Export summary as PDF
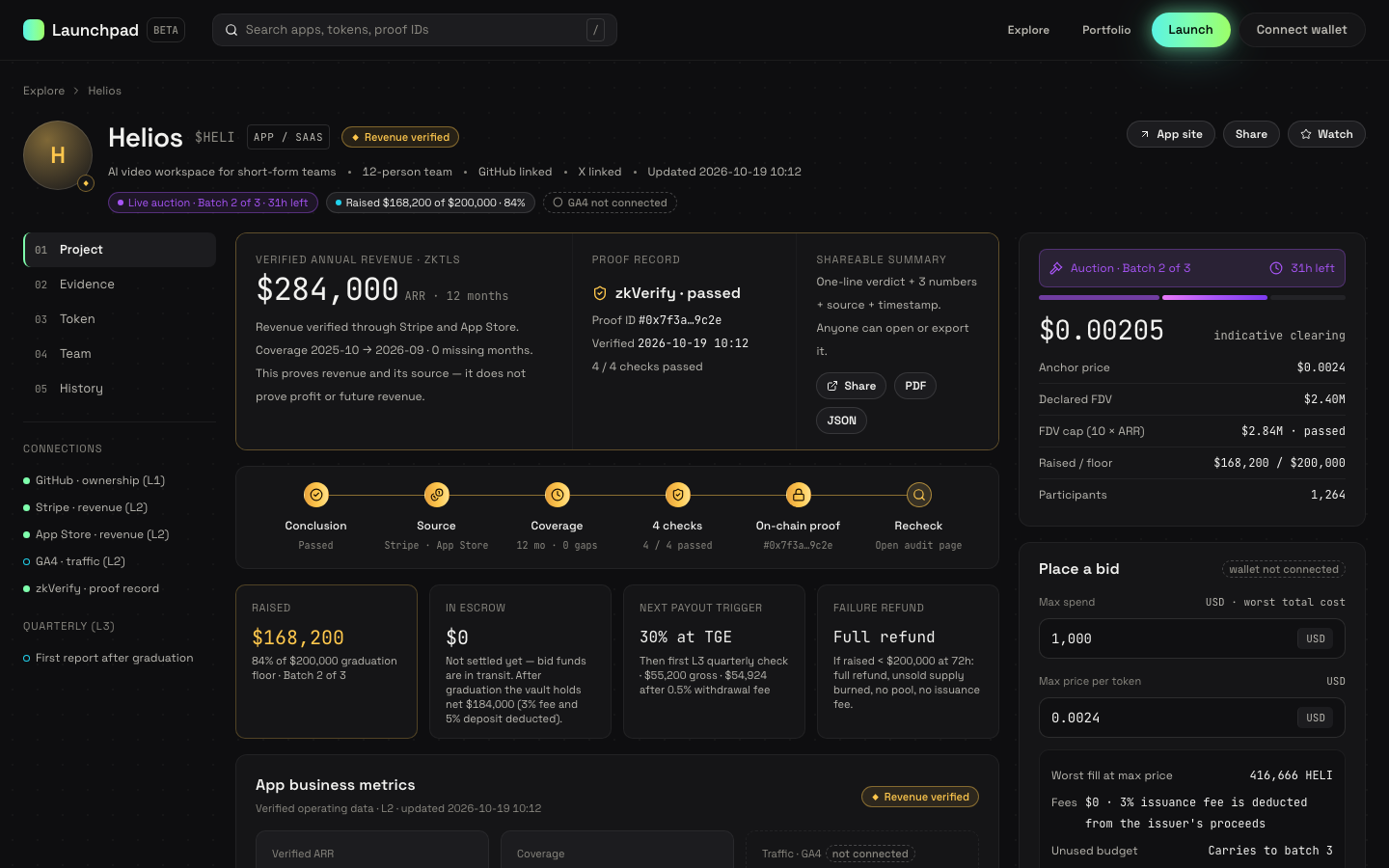Screen dimensions: 1389x868 [x=915, y=386]
